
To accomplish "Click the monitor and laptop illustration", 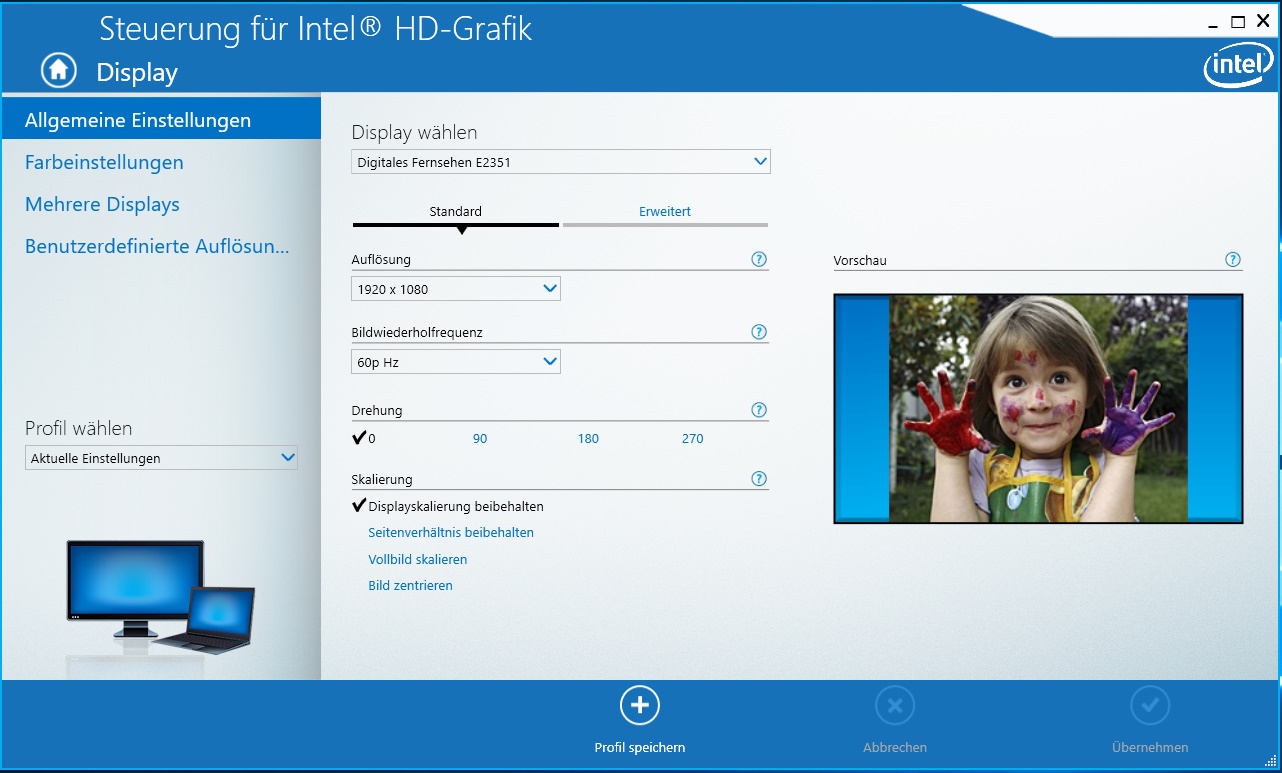I will pyautogui.click(x=161, y=598).
